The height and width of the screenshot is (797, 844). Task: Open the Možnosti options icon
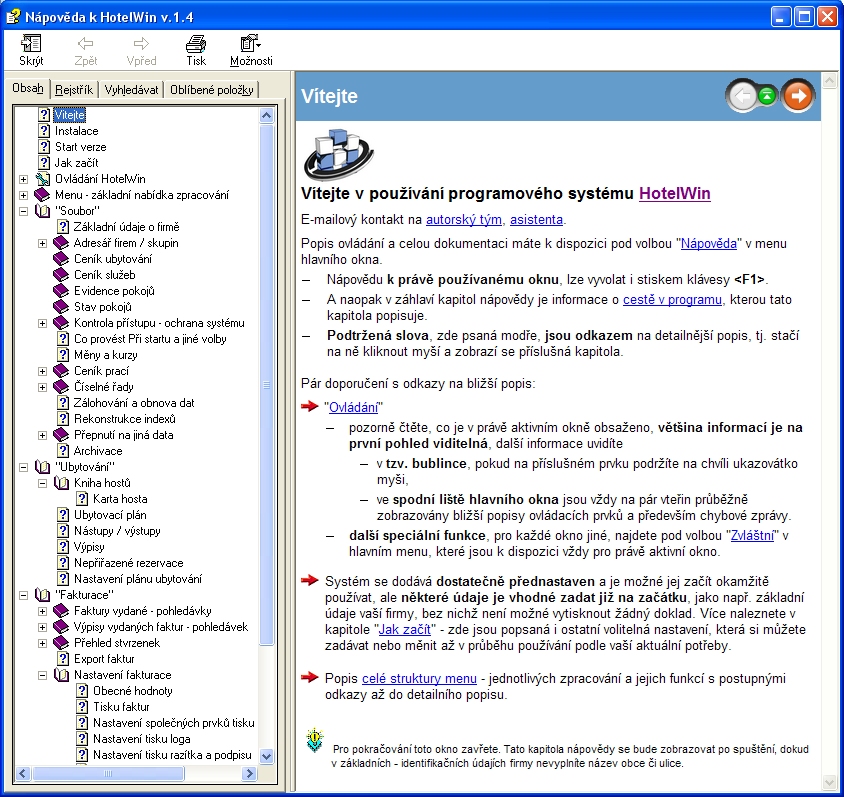coord(251,44)
